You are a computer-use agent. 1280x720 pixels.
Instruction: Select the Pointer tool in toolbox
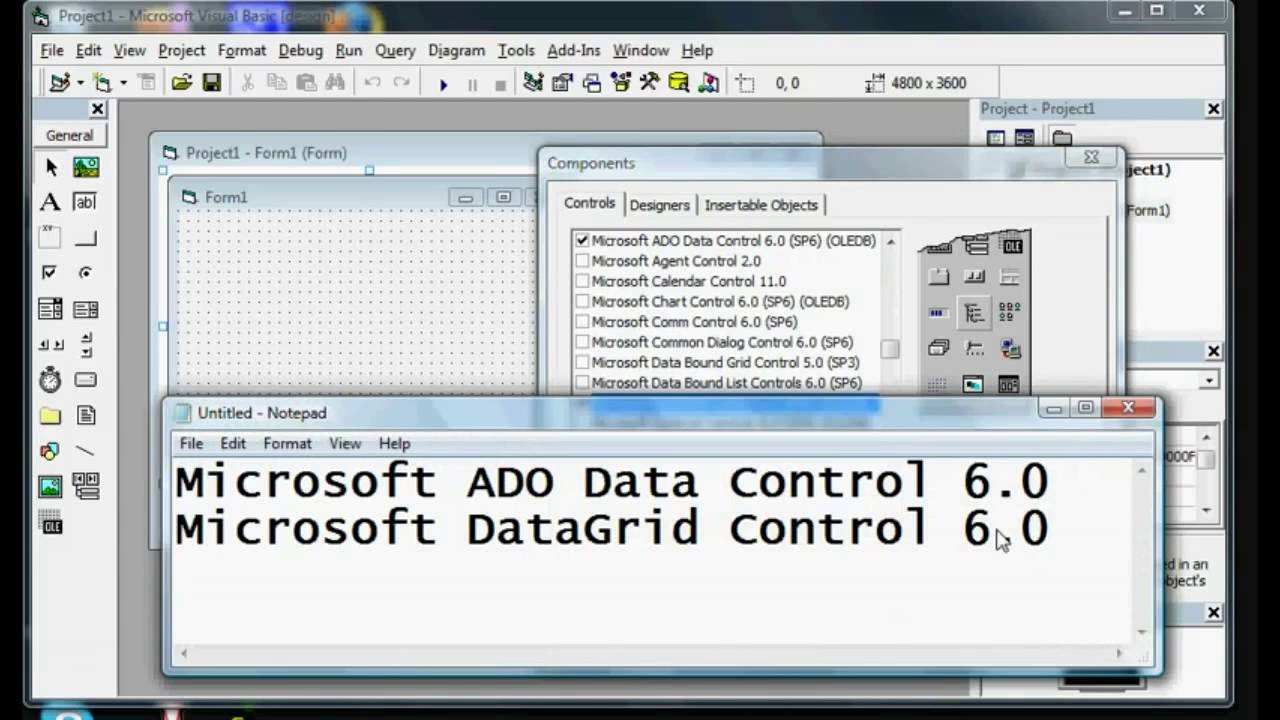50,167
